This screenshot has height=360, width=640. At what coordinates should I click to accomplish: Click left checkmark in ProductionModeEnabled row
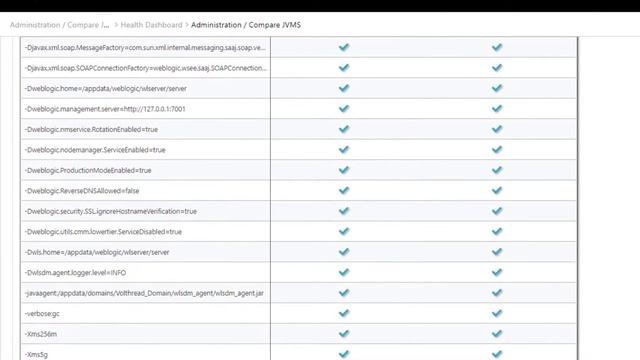tap(344, 170)
